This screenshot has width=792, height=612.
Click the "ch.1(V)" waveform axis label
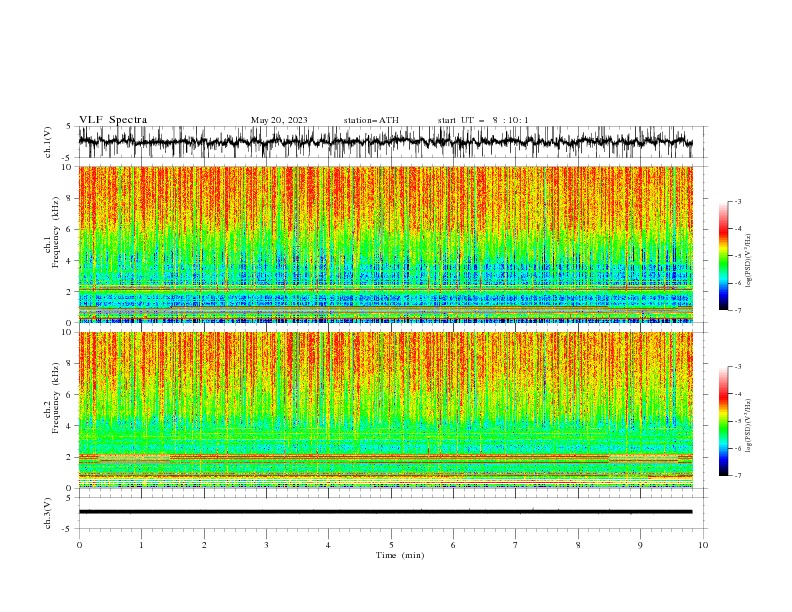48,142
